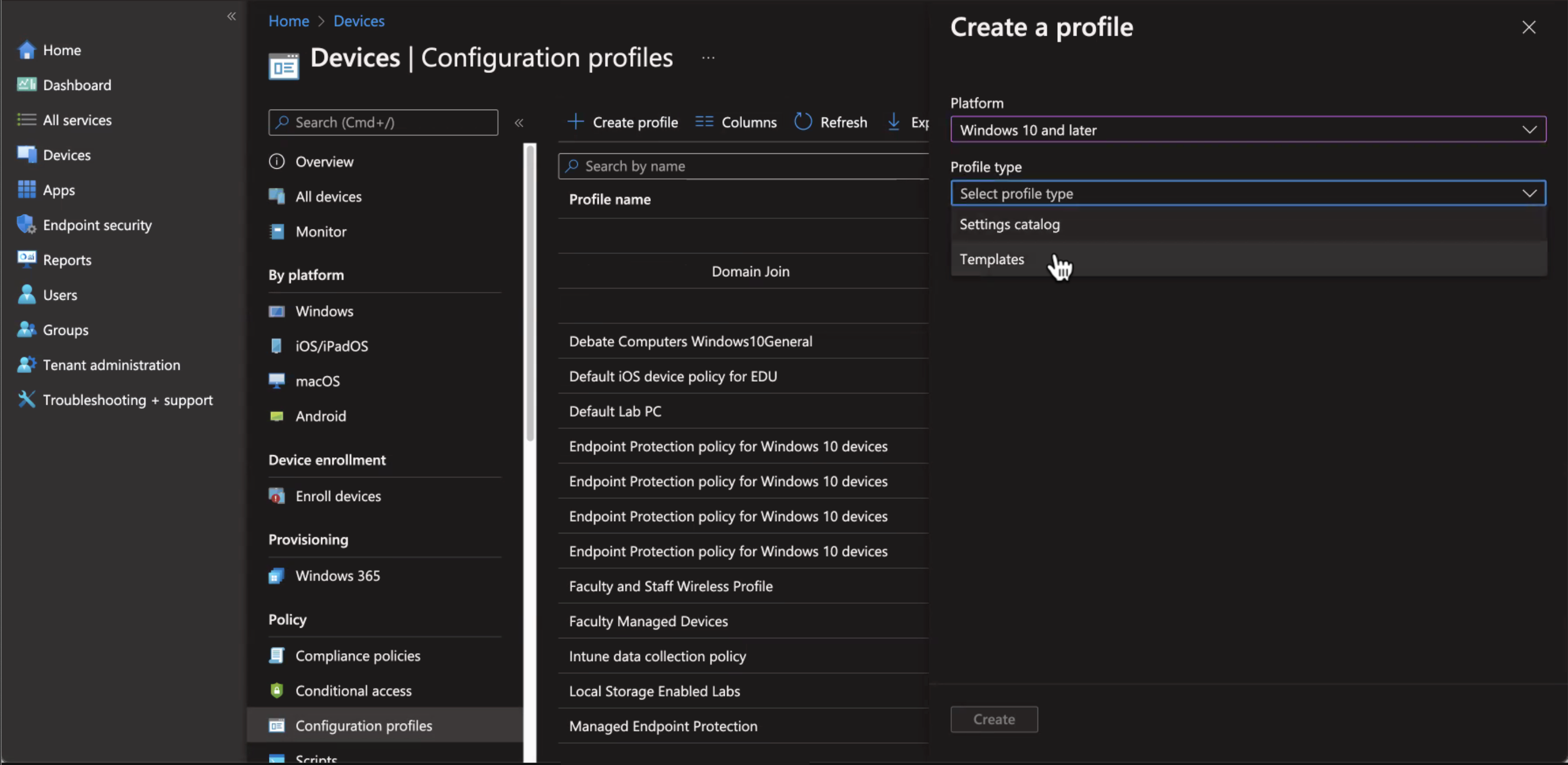Open Compliance policies in Policy section
The image size is (1568, 765).
click(357, 655)
